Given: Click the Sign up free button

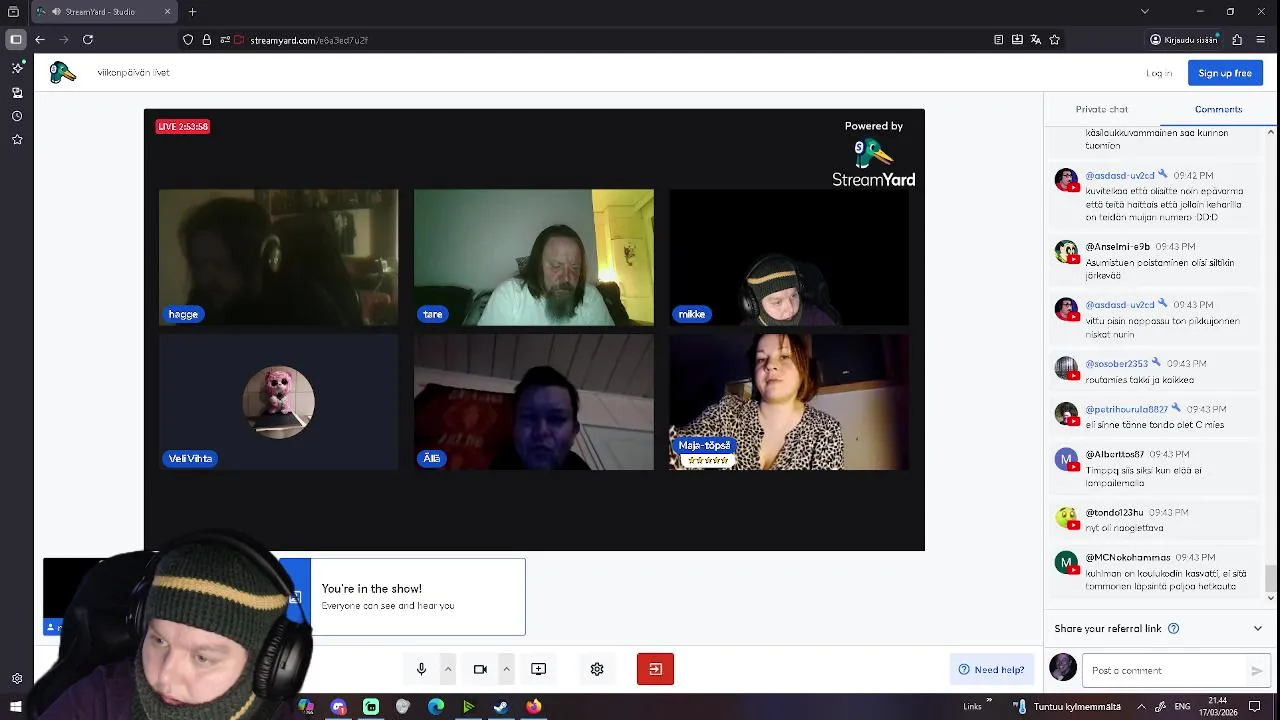Looking at the screenshot, I should click(1225, 73).
